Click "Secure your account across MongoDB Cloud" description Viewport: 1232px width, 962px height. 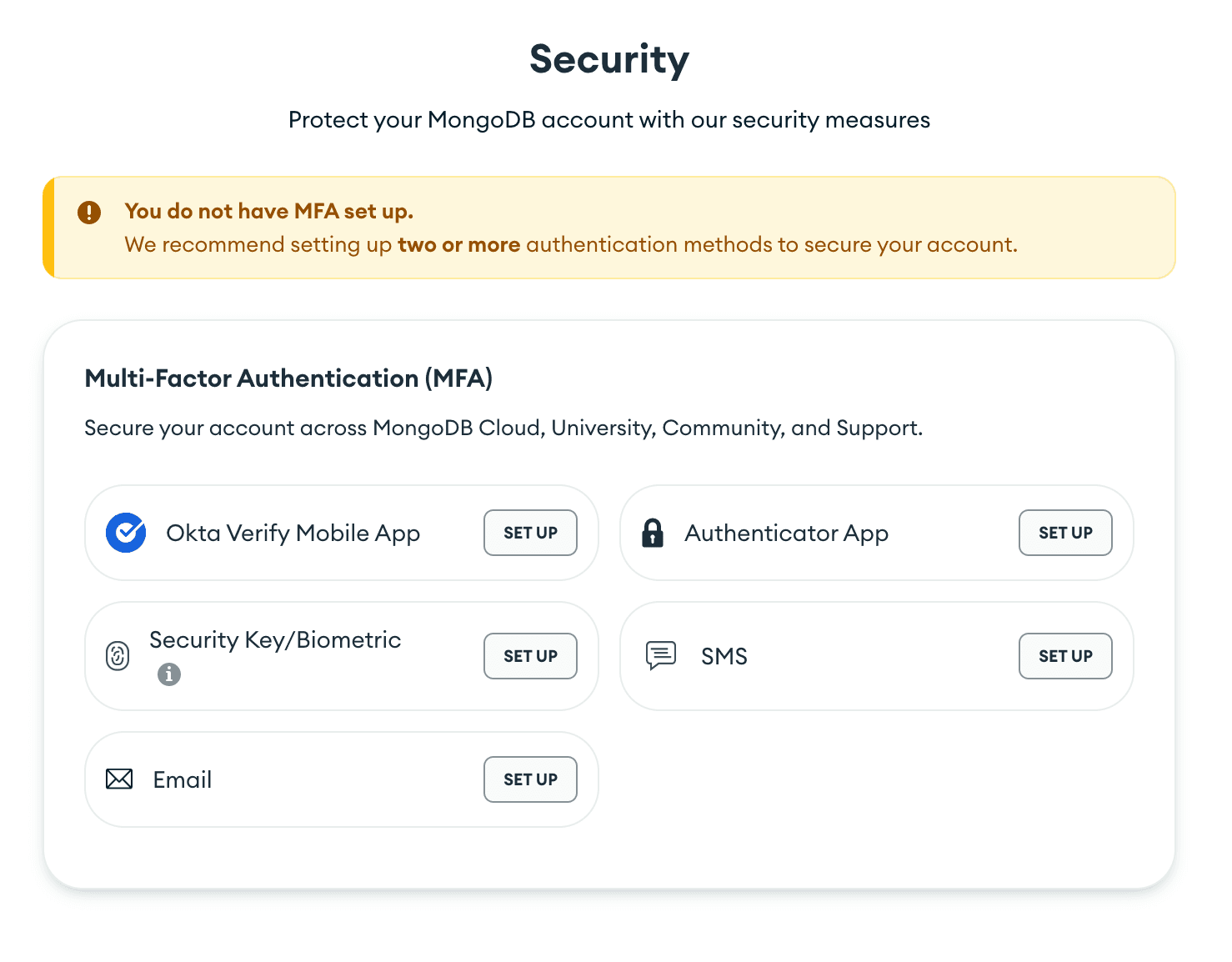[503, 428]
